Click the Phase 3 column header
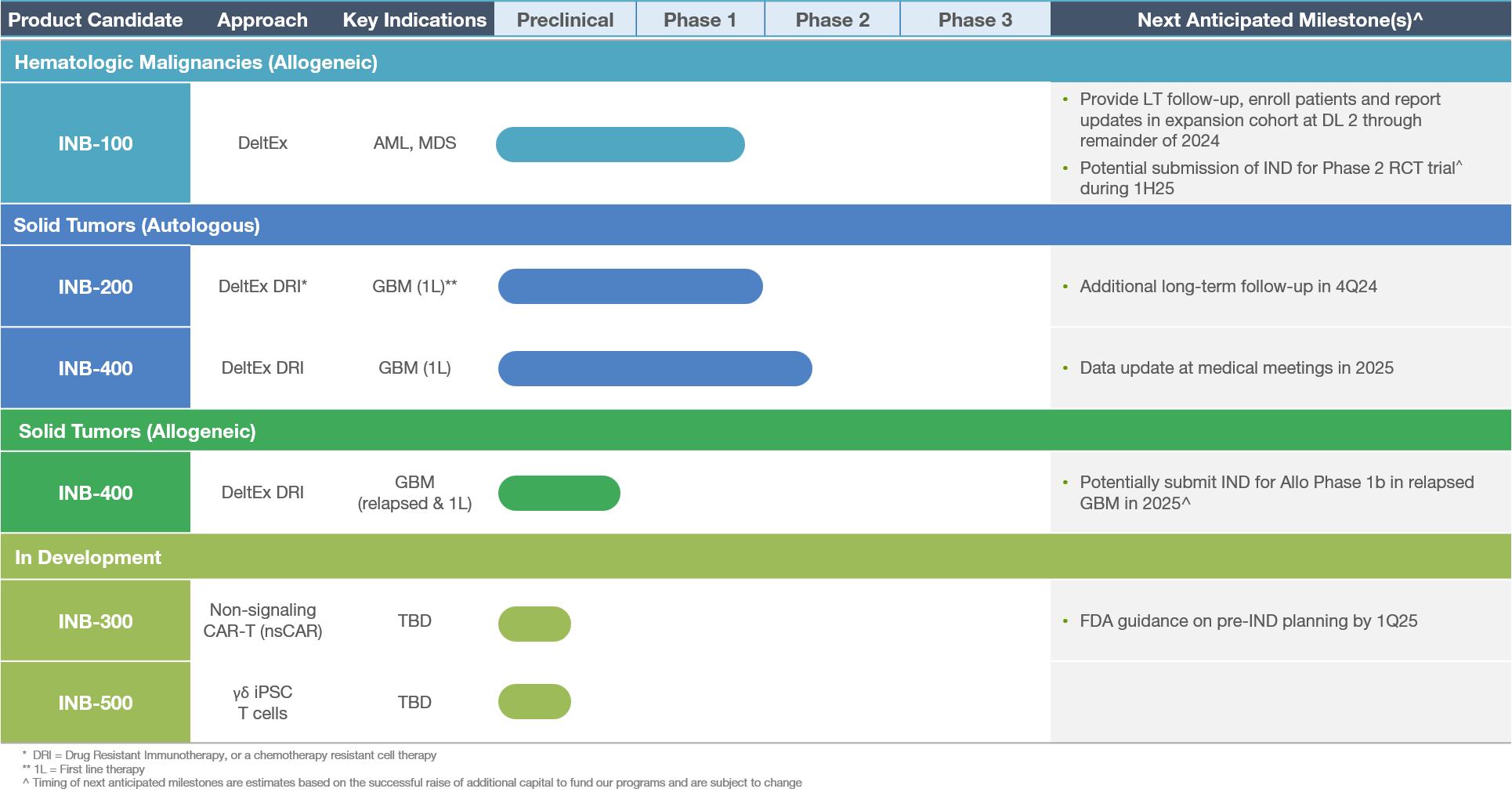 (x=975, y=20)
